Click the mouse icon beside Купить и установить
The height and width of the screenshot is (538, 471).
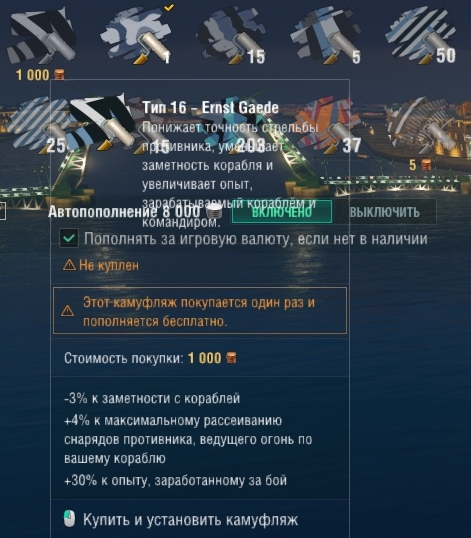[70, 518]
